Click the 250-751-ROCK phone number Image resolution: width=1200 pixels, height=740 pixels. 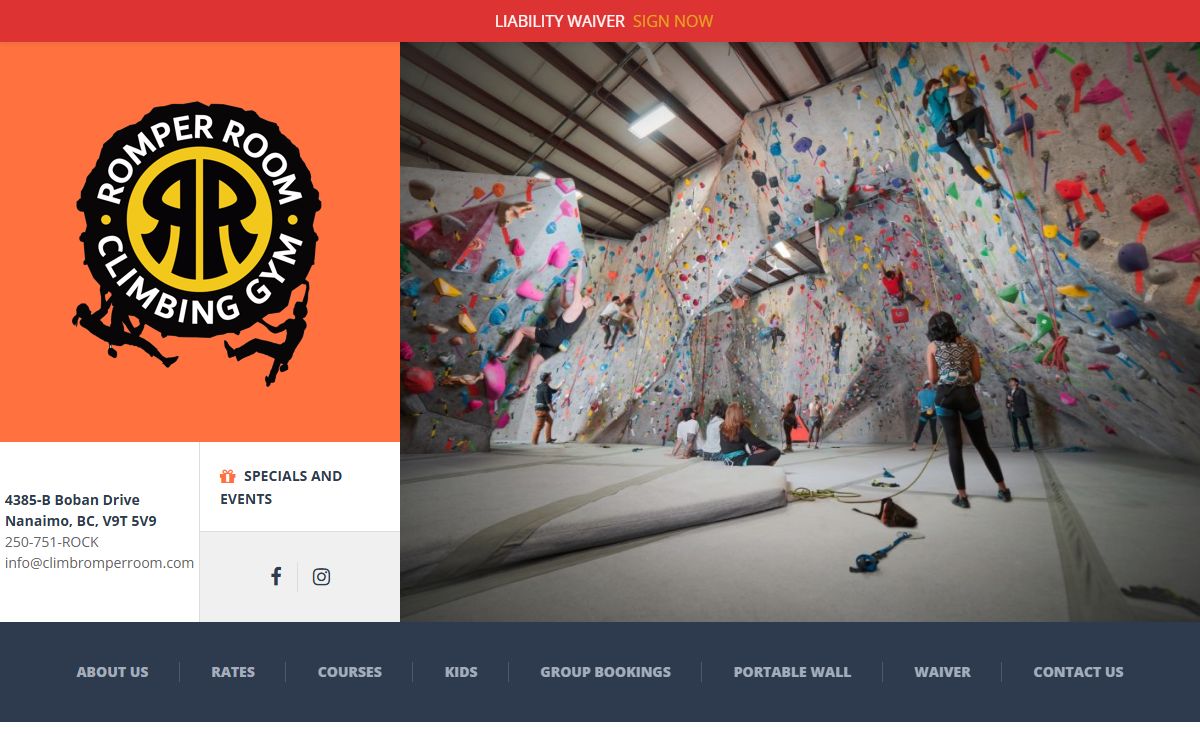pos(52,542)
